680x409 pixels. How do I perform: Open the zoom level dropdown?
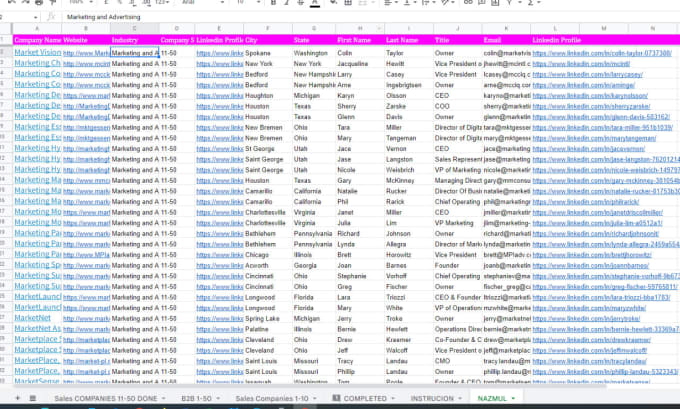point(81,2)
